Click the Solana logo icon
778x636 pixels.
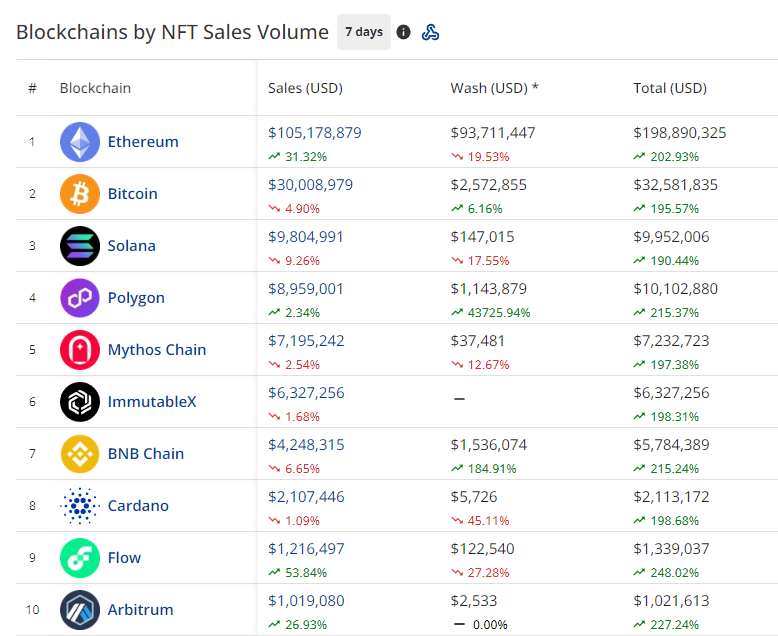80,246
